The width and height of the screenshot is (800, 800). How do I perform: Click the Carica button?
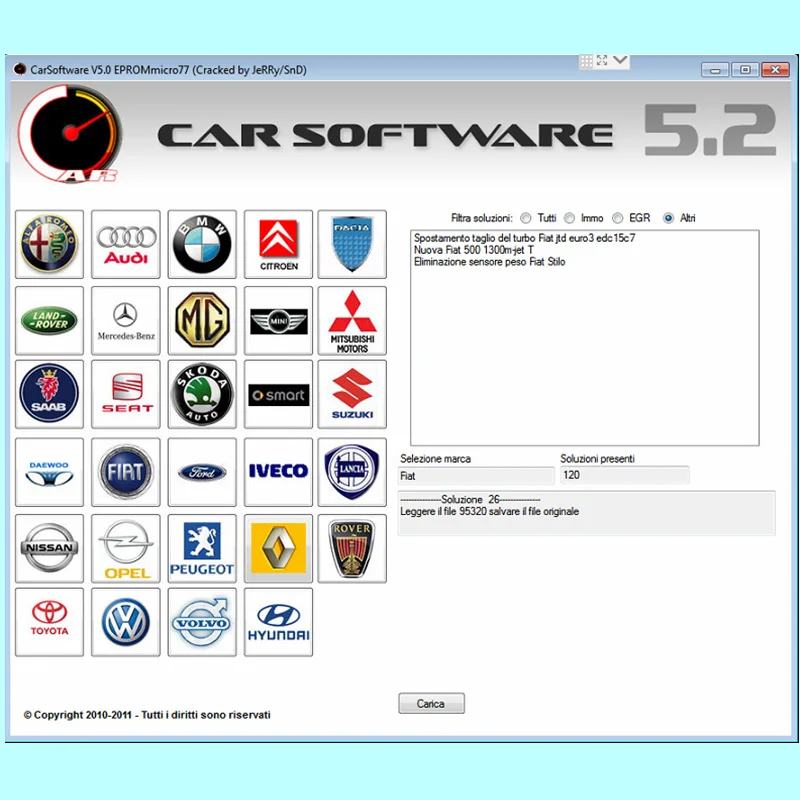431,704
